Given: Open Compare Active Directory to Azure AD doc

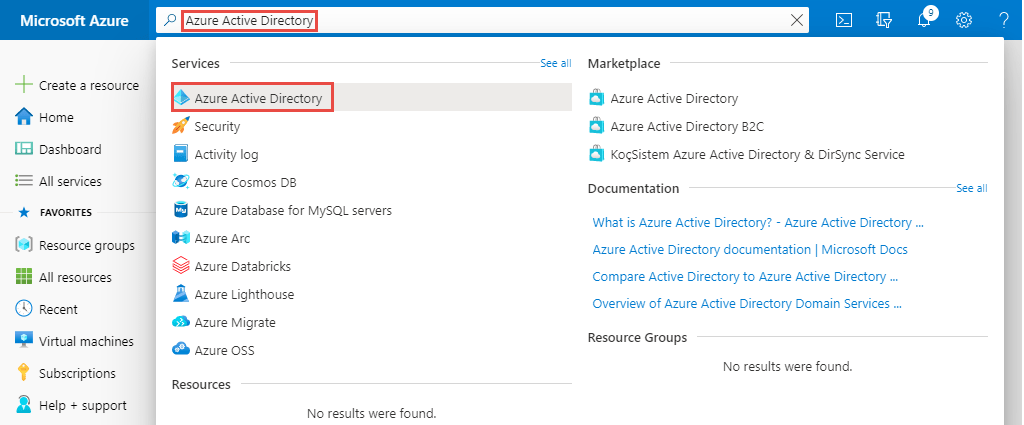Looking at the screenshot, I should (x=745, y=276).
